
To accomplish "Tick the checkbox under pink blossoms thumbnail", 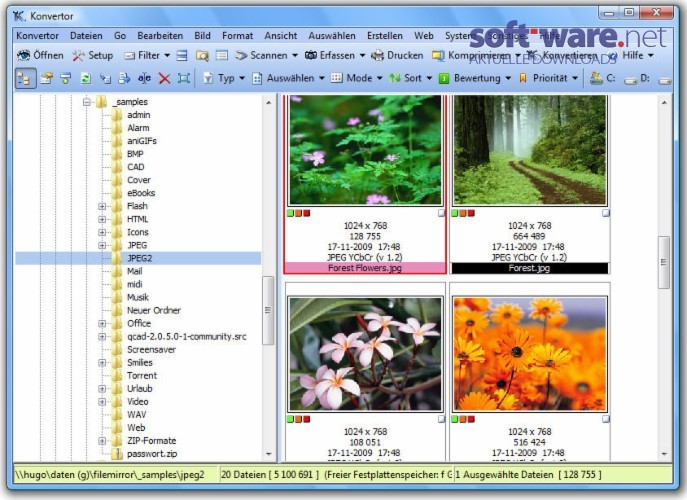I will (x=441, y=419).
